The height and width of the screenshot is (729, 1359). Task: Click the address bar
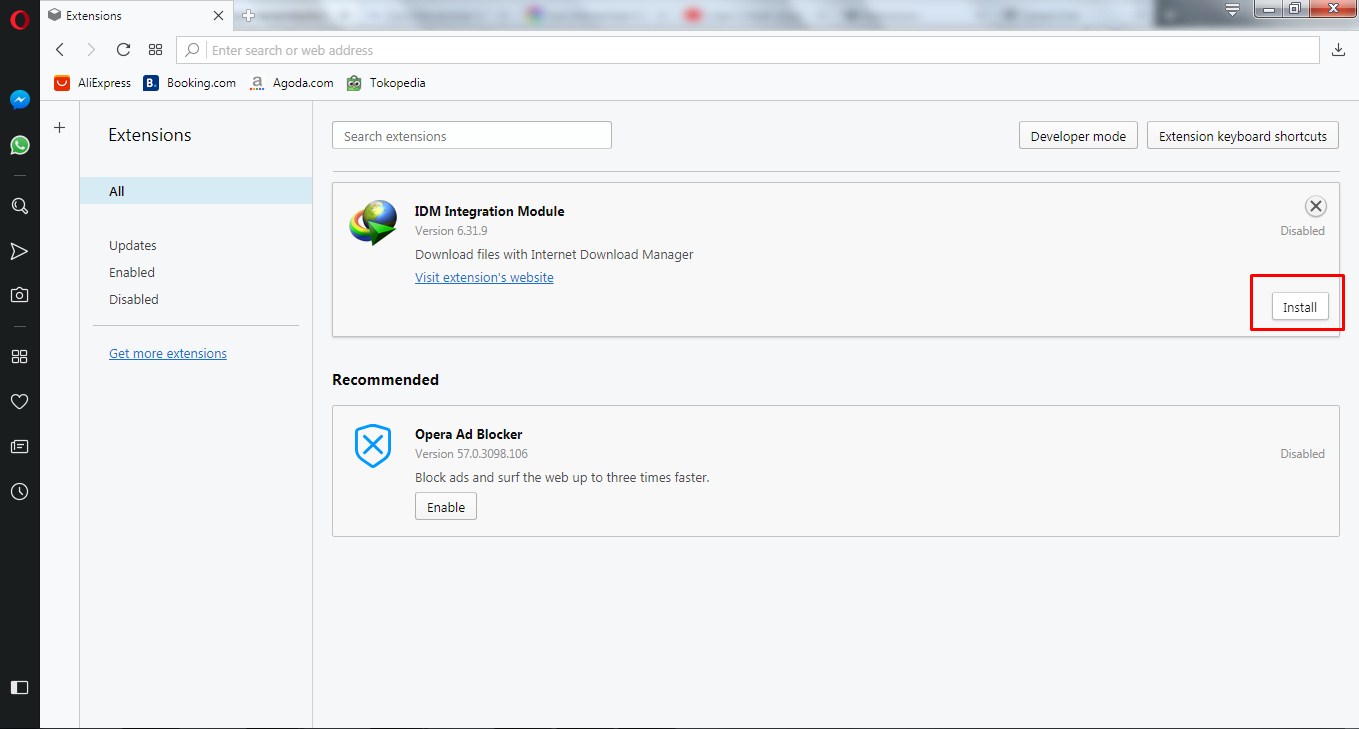tap(748, 50)
